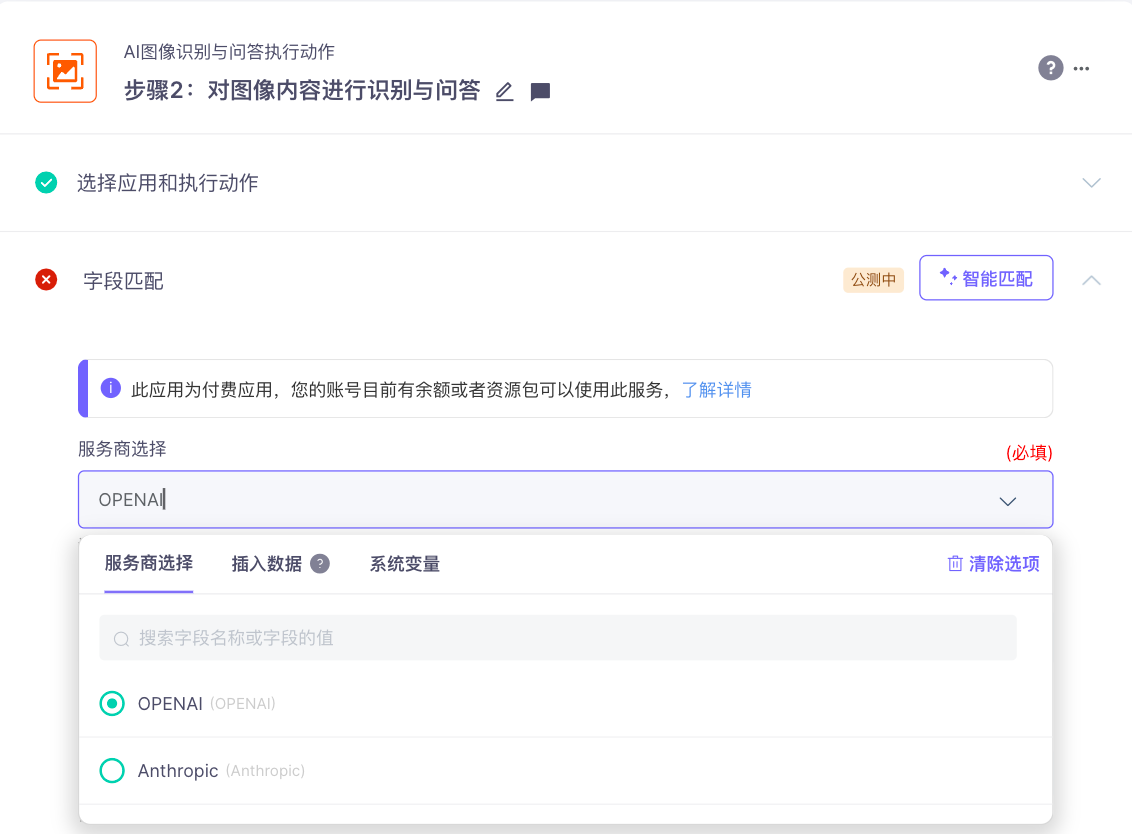The width and height of the screenshot is (1132, 834).
Task: Click the 服务商选择 field label above the box
Action: coord(122,449)
